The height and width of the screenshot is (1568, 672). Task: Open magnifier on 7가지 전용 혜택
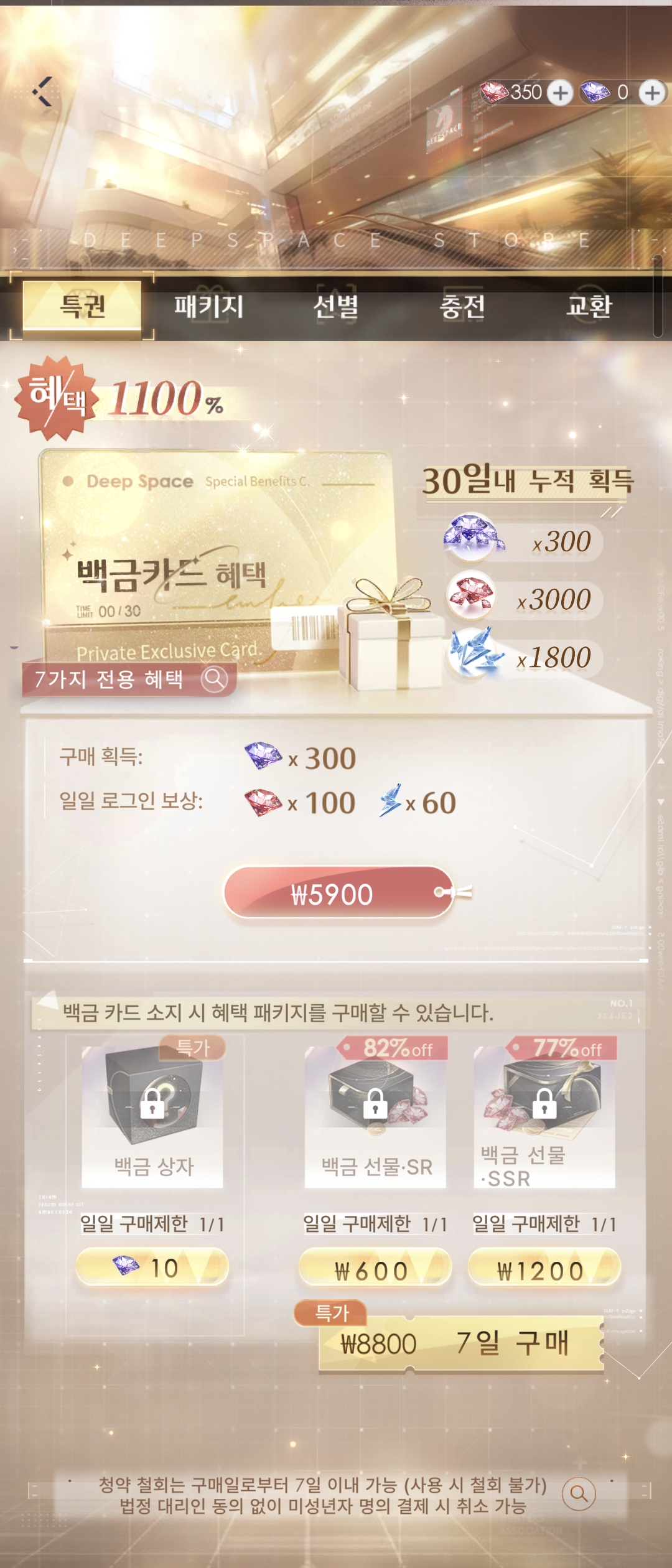click(x=215, y=678)
